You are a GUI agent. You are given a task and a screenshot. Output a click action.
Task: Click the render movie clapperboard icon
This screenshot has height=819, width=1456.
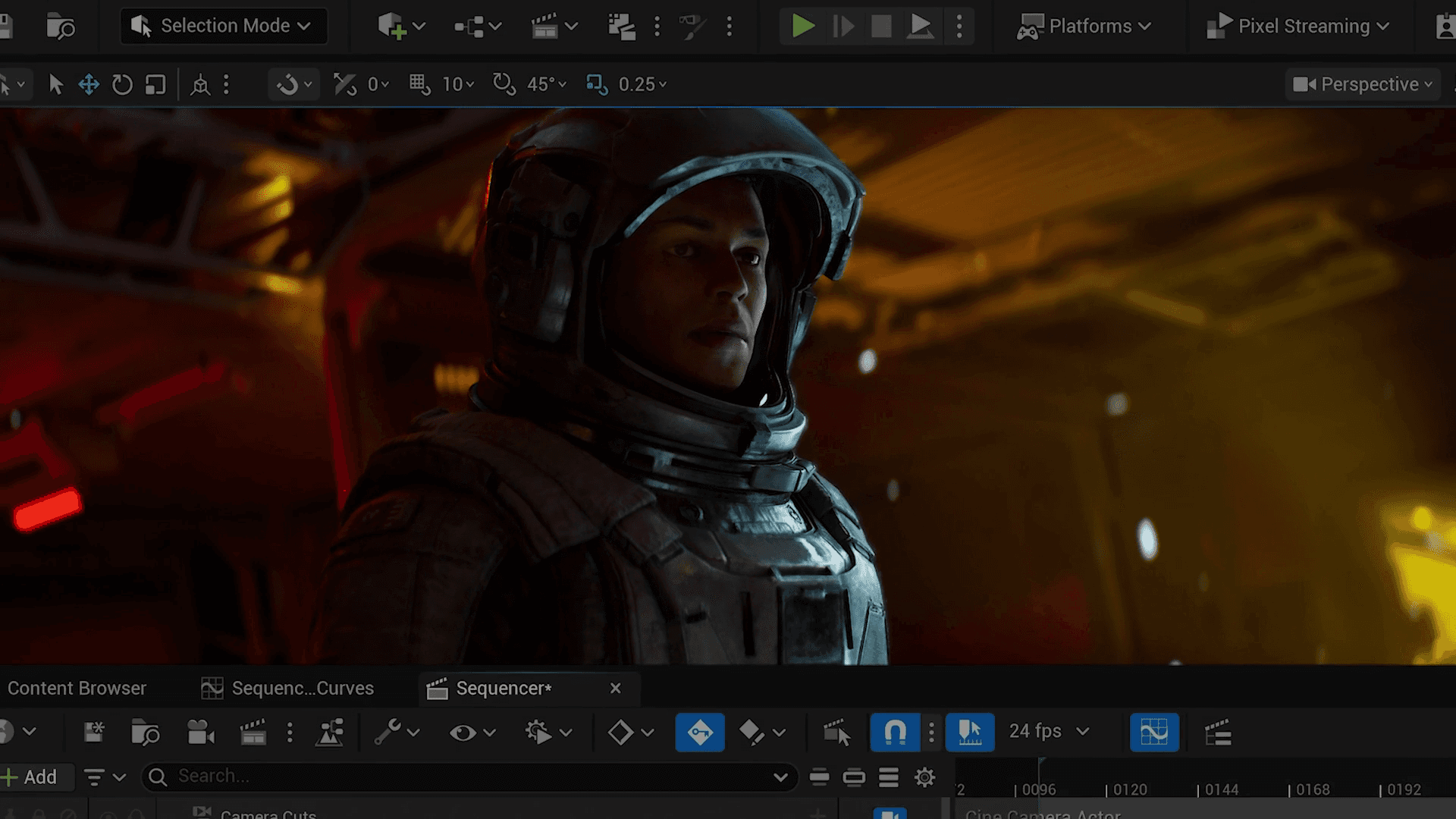click(x=253, y=732)
